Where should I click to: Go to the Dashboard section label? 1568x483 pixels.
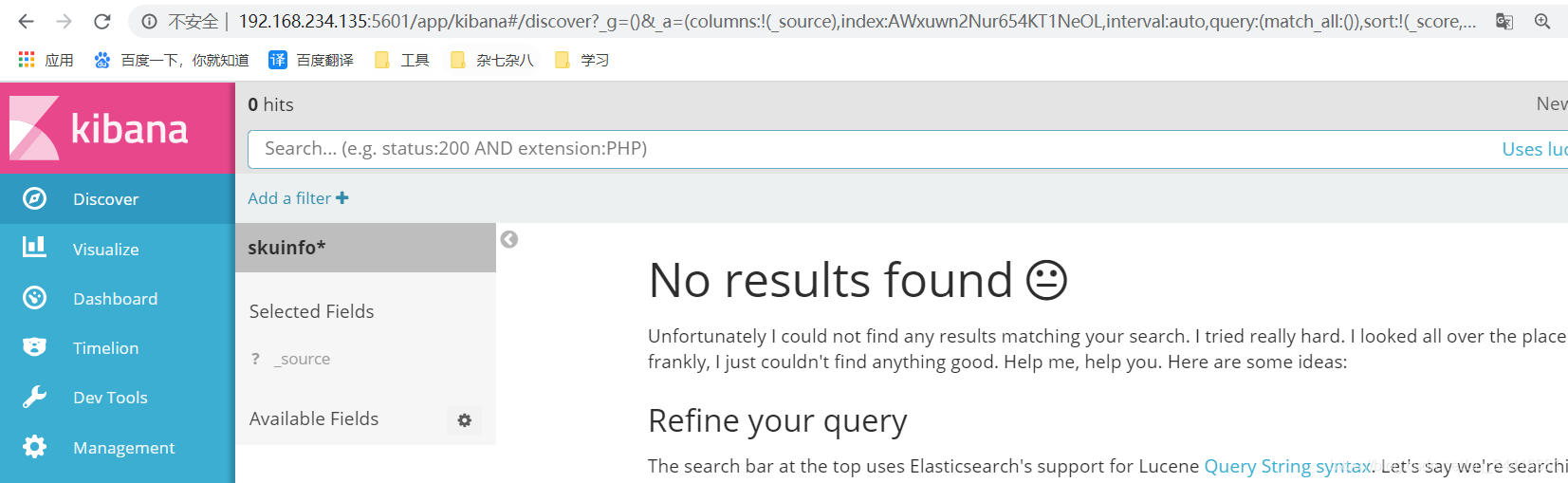click(116, 299)
